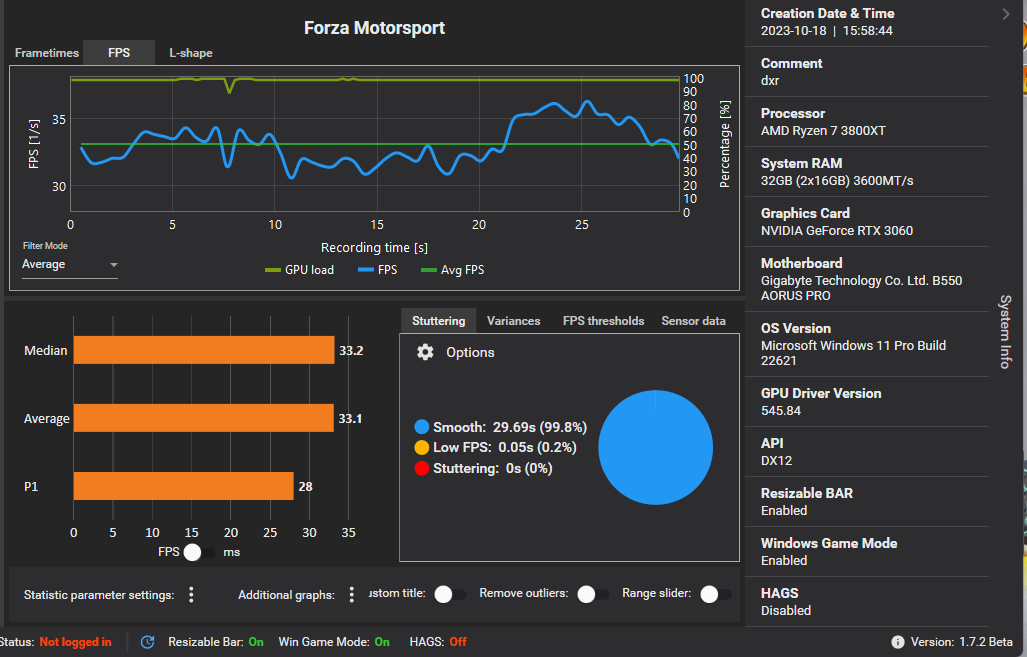Toggle Avg FPS legend entry

pos(453,270)
